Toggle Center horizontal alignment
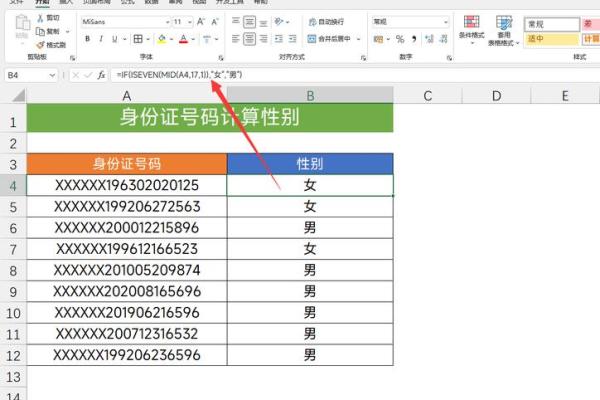The image size is (600, 400). pos(249,39)
